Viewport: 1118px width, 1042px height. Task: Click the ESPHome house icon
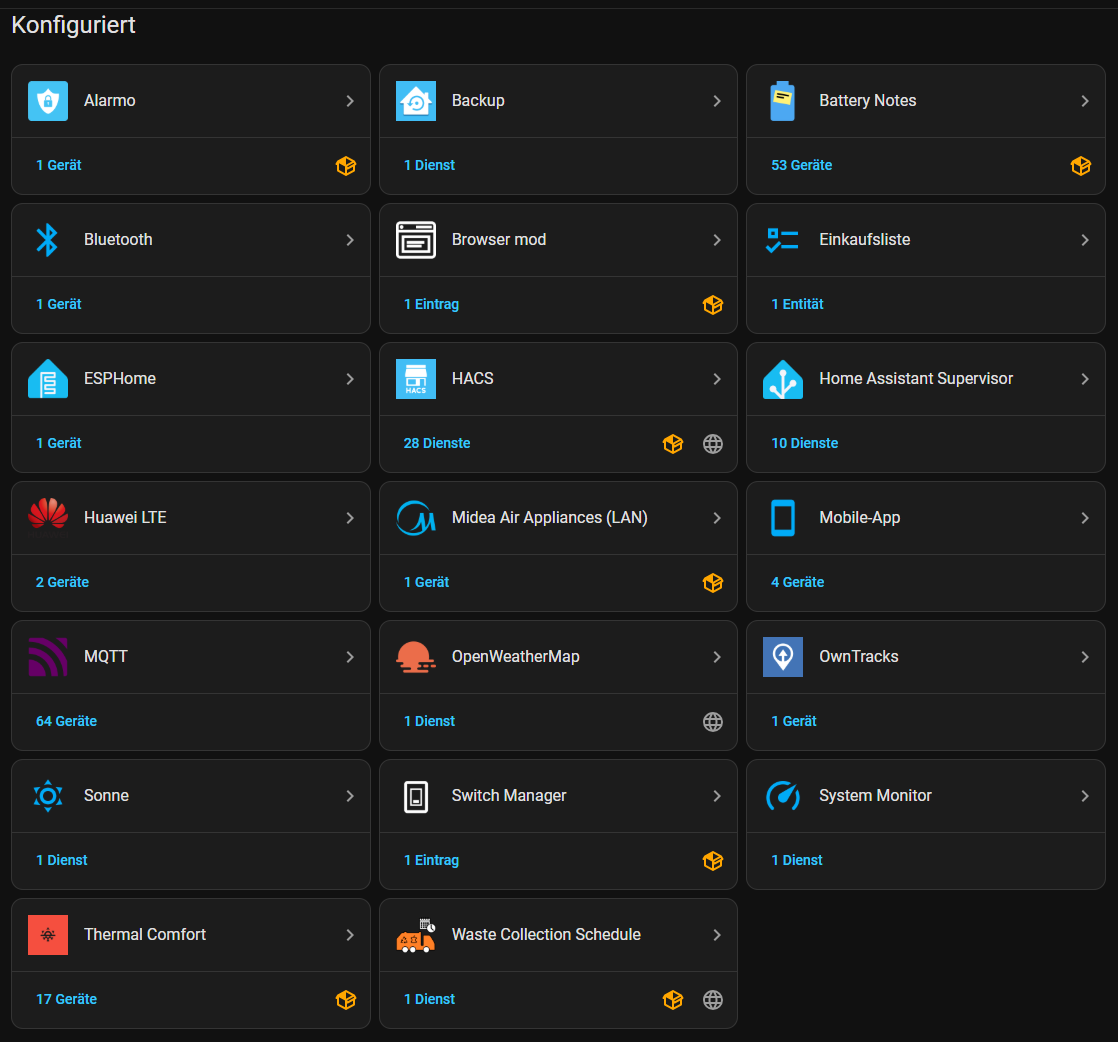[x=48, y=379]
